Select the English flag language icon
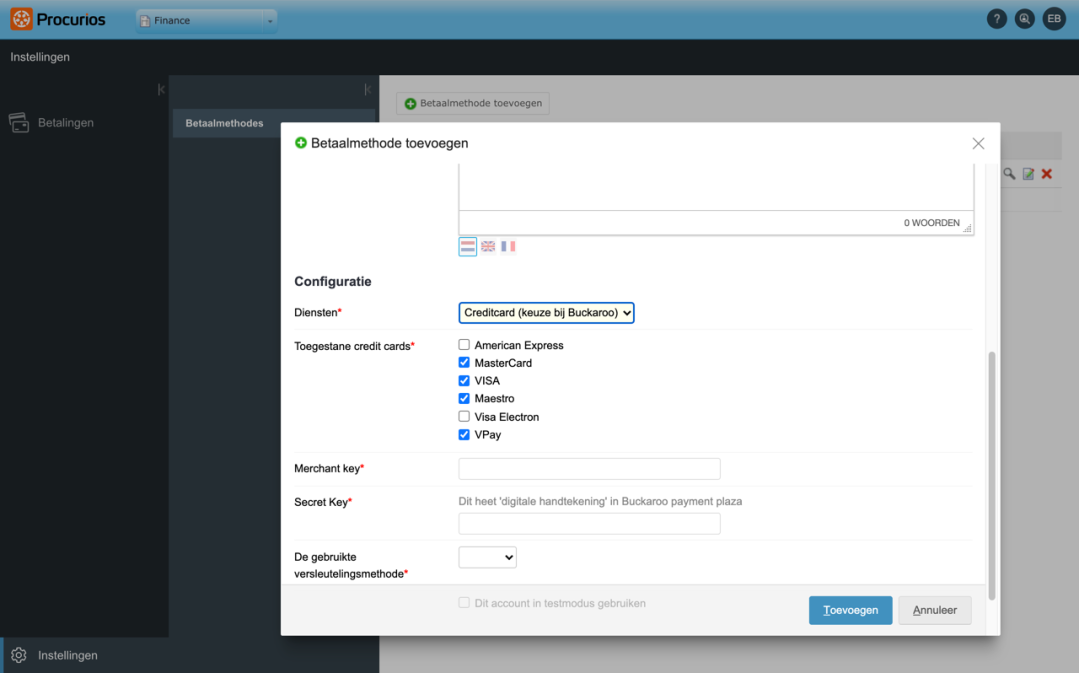 488,246
